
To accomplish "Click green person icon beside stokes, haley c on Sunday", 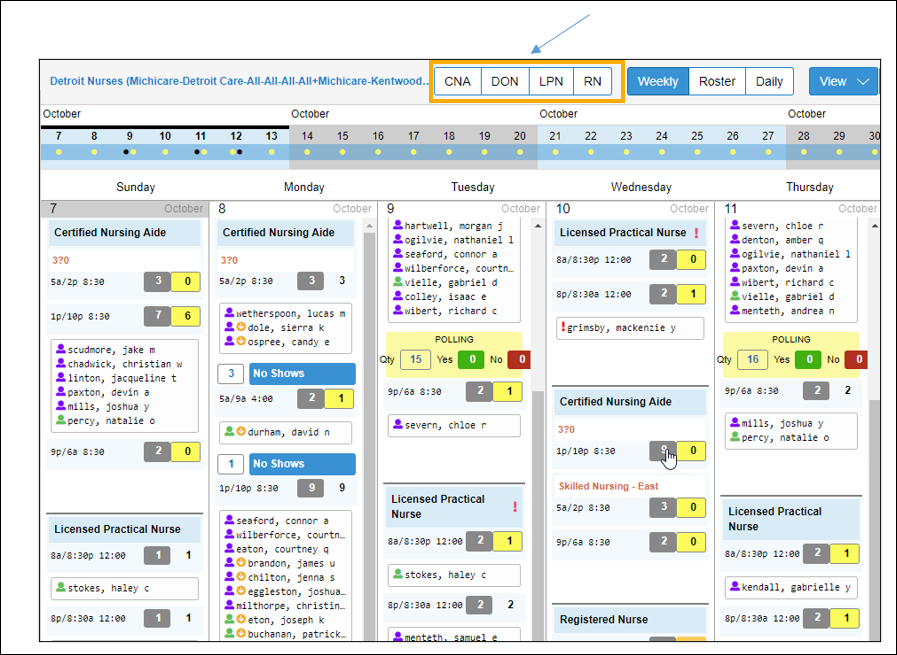I will [x=61, y=587].
